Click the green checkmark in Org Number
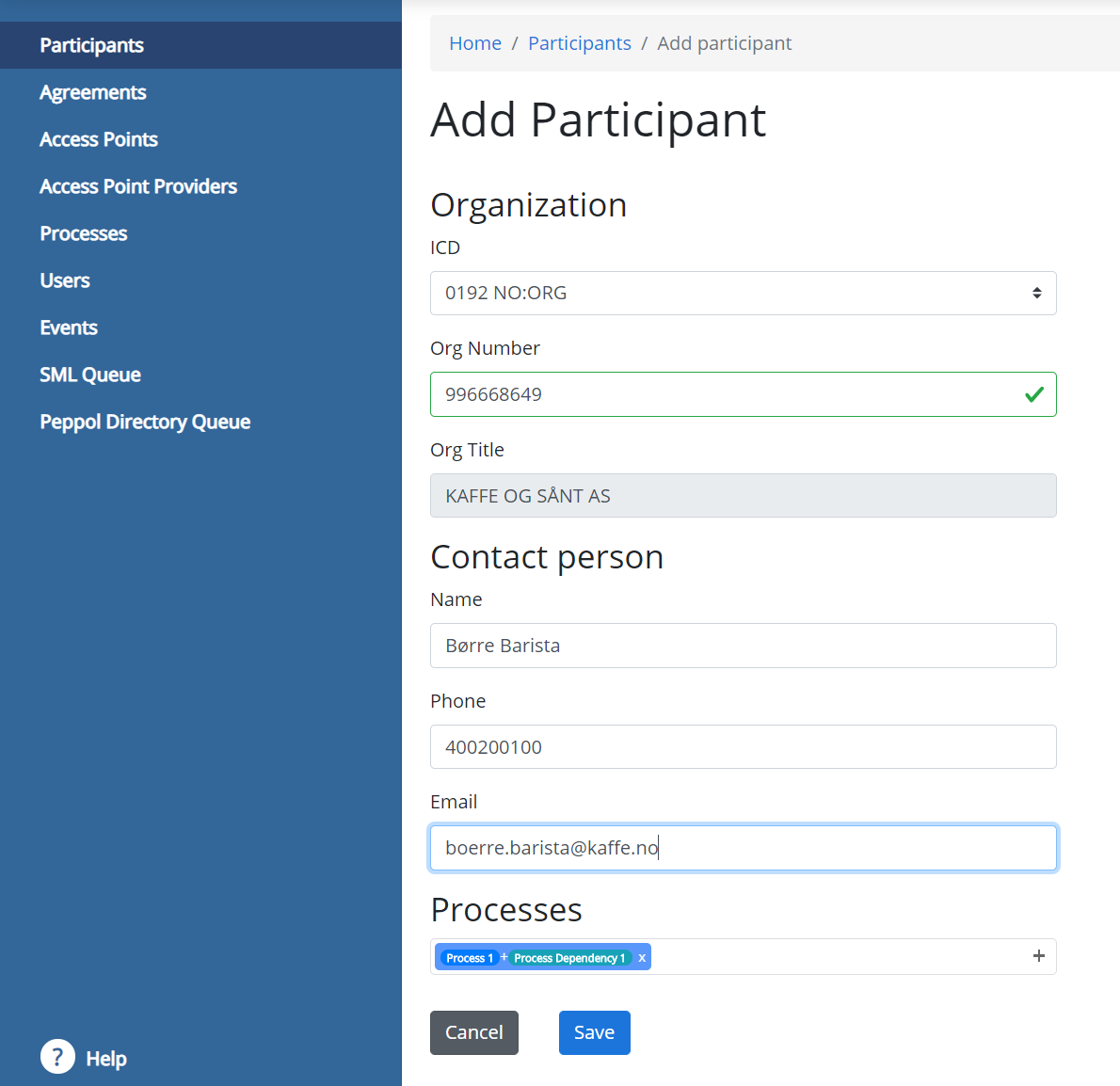The width and height of the screenshot is (1120, 1086). pos(1033,394)
